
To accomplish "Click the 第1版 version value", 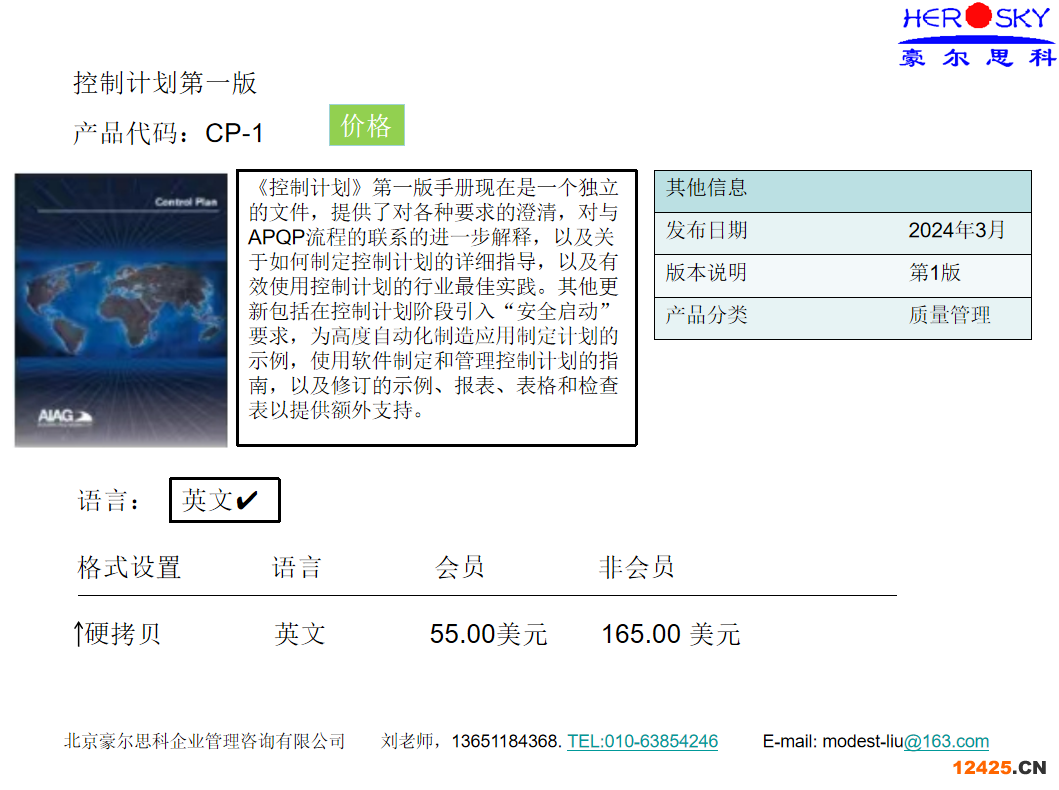I will pos(935,273).
